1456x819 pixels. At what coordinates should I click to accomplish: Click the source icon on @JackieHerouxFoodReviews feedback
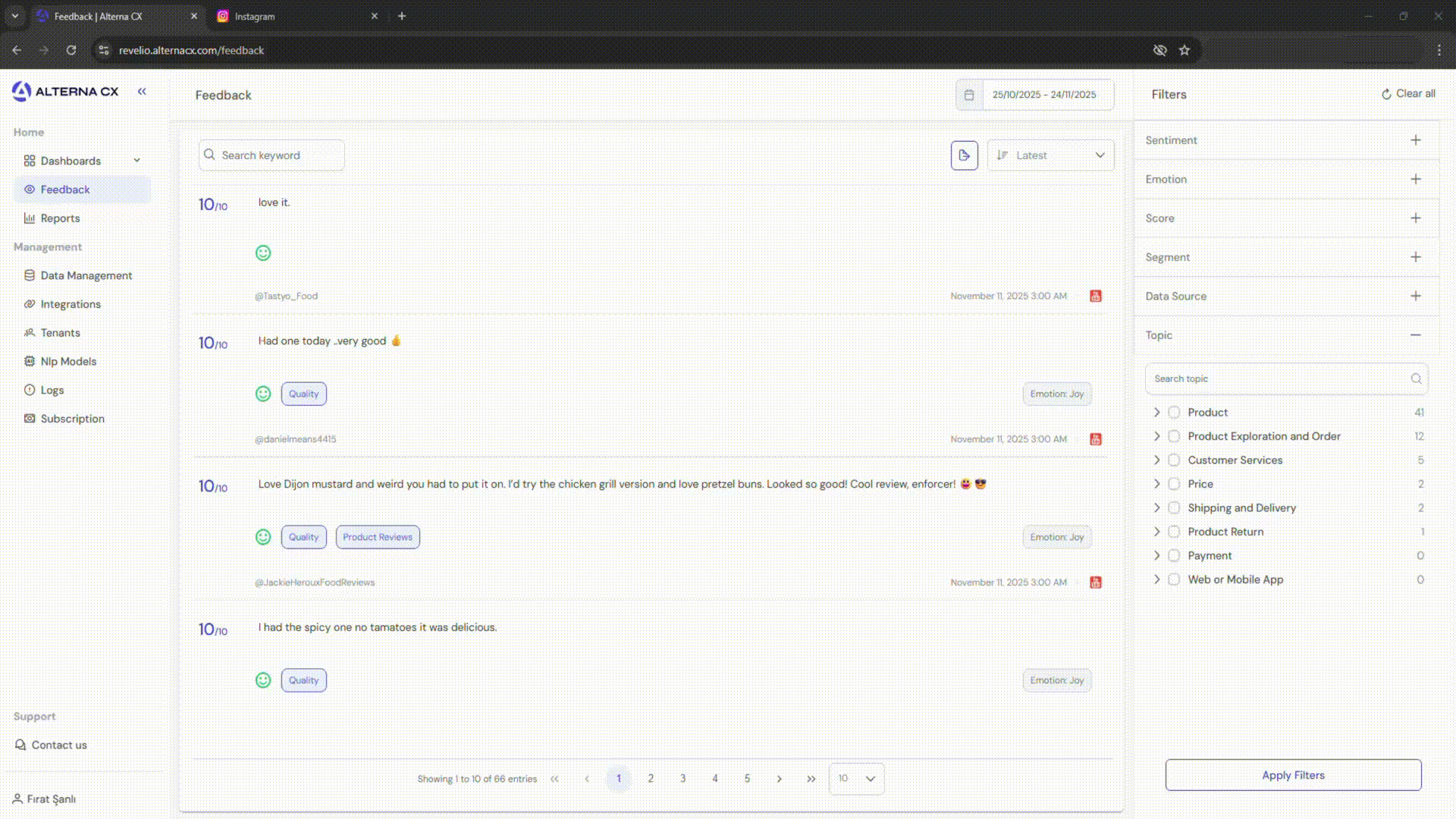(1095, 582)
